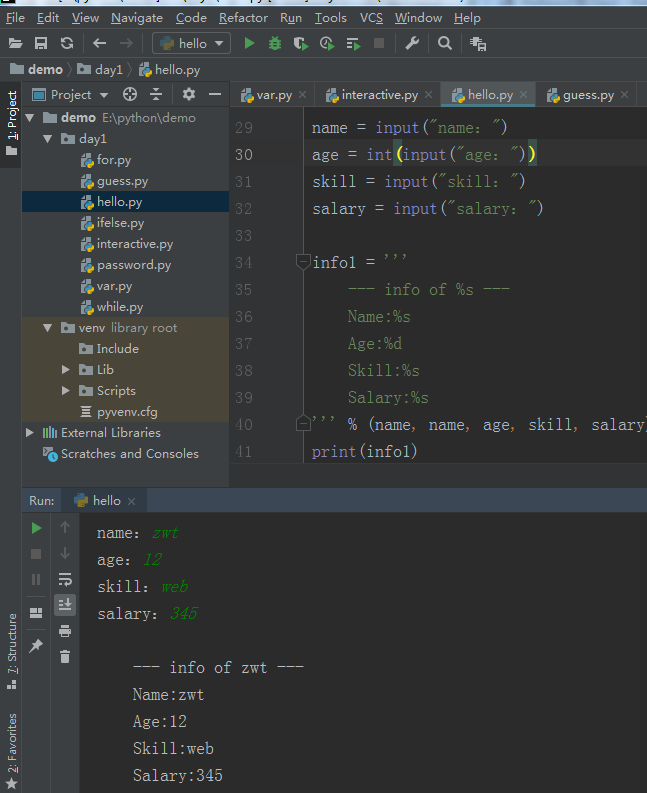
Task: Select password.py in project tree
Action: [x=126, y=265]
